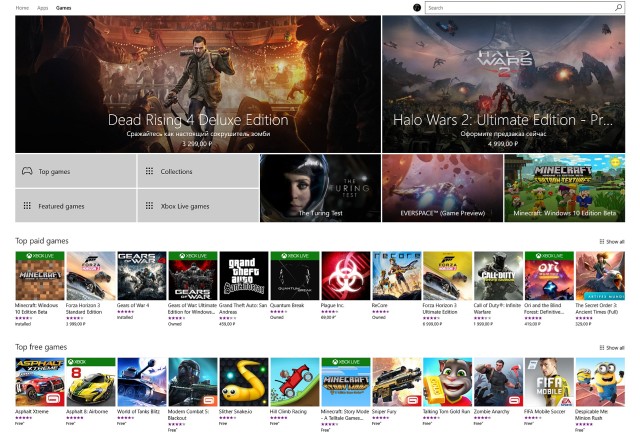
Task: Open EVERSPACE Game Preview tile
Action: 442,188
